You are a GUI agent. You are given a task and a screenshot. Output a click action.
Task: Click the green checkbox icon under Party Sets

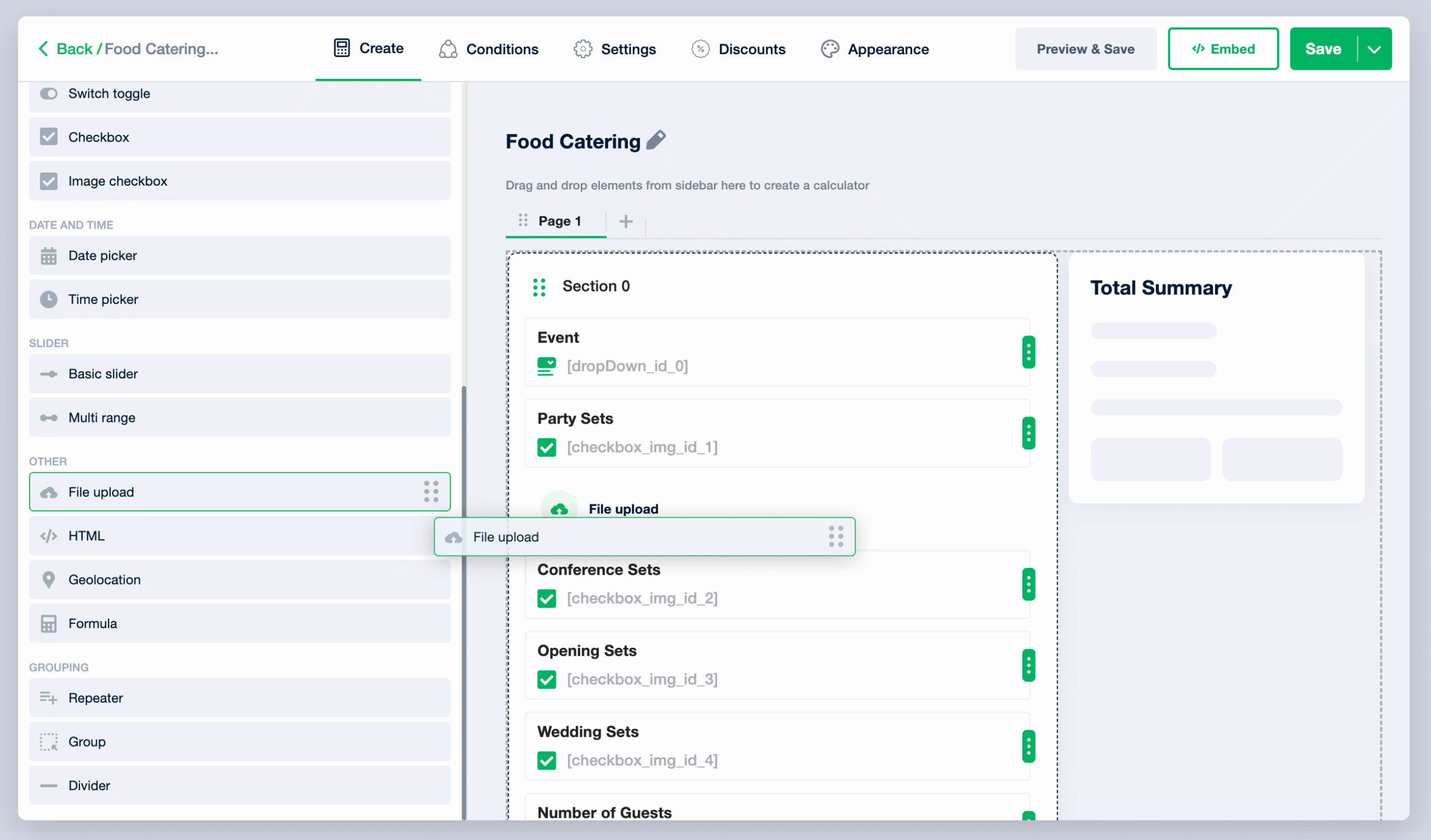coord(546,448)
